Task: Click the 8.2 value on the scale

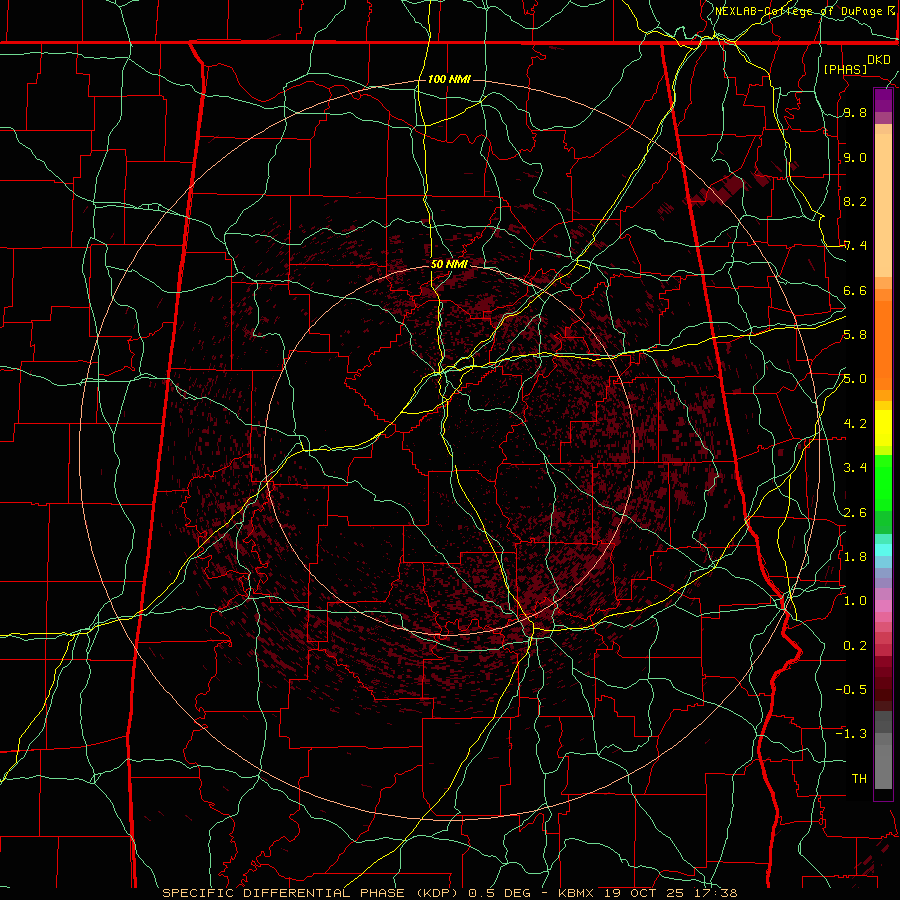Action: (x=855, y=201)
